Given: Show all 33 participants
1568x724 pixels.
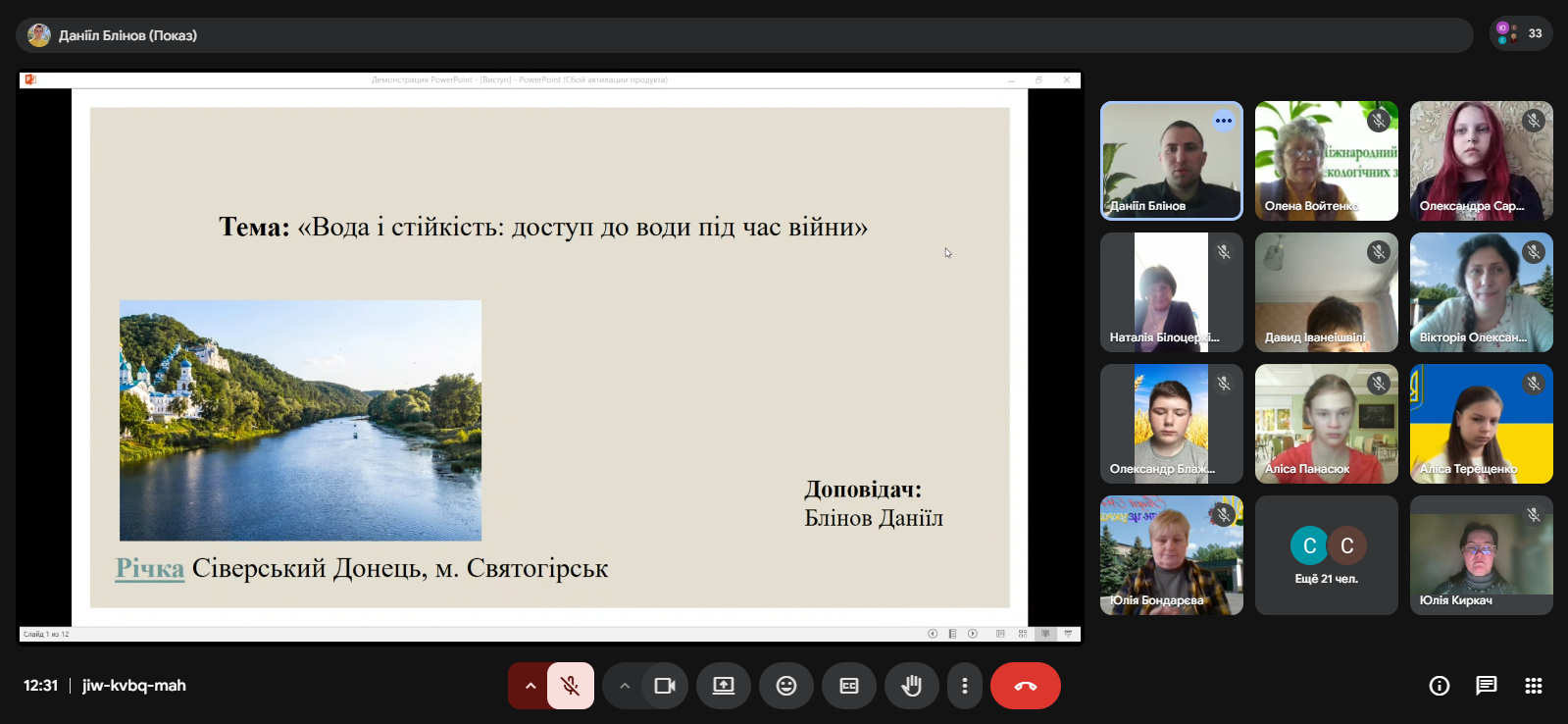Looking at the screenshot, I should pos(1521,33).
